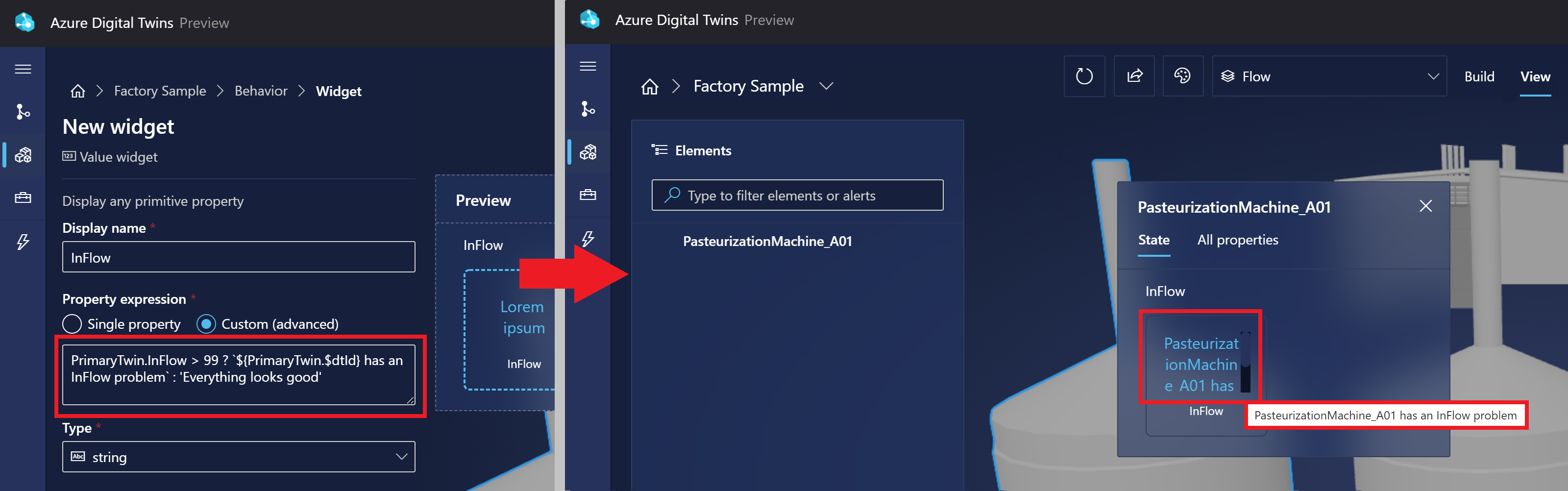The height and width of the screenshot is (491, 1568).
Task: Open 3D Scenes icon in right window sidebar
Action: tap(588, 152)
